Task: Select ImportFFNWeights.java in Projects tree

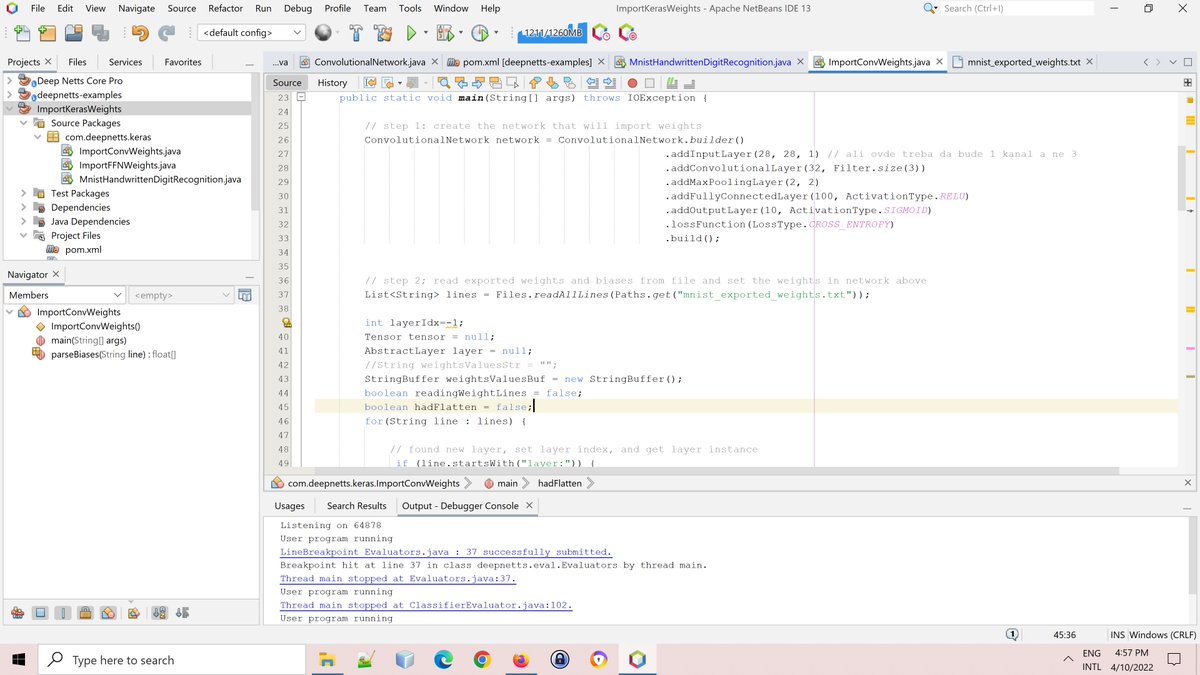Action: 127,165
